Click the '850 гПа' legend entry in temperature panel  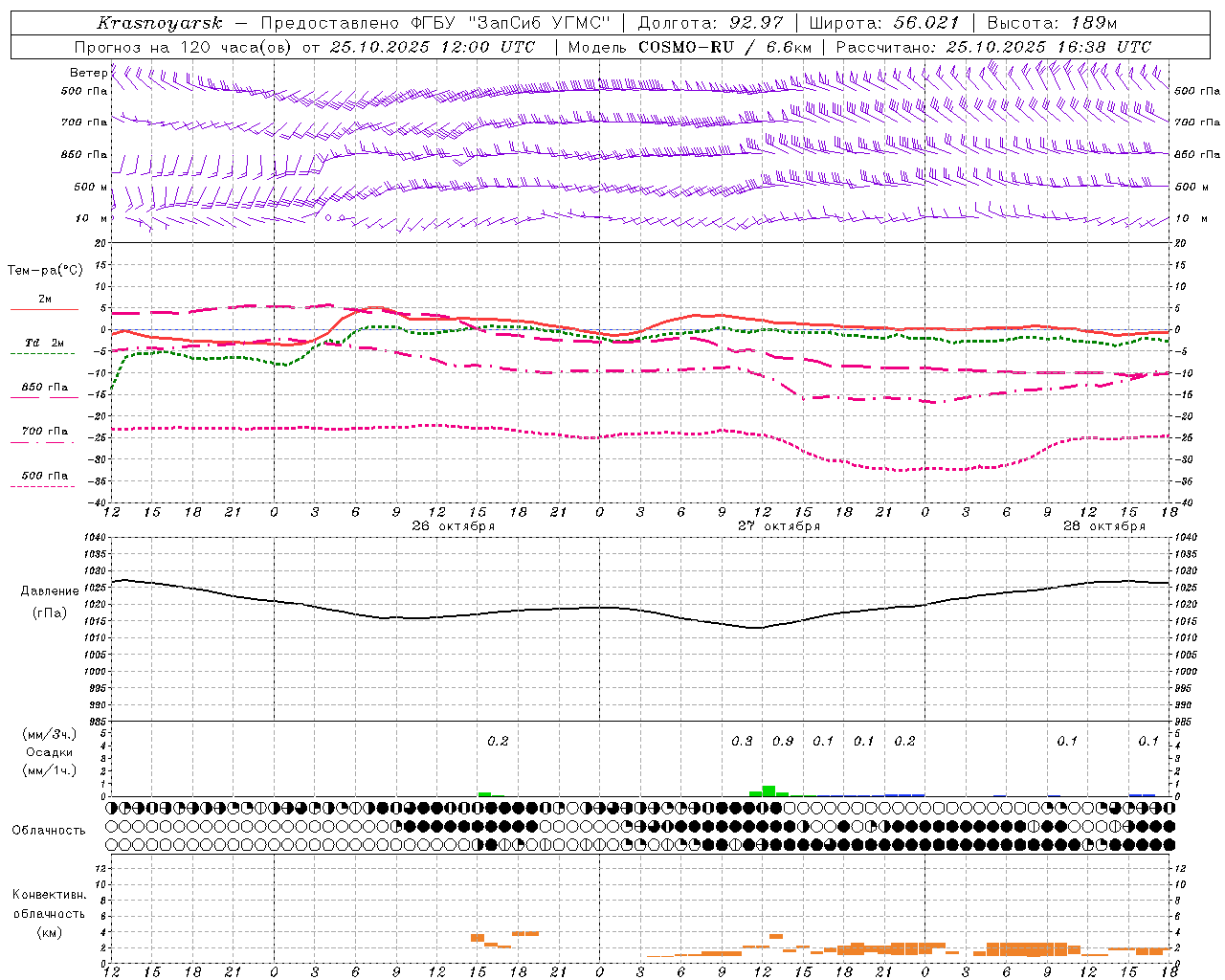pos(45,388)
